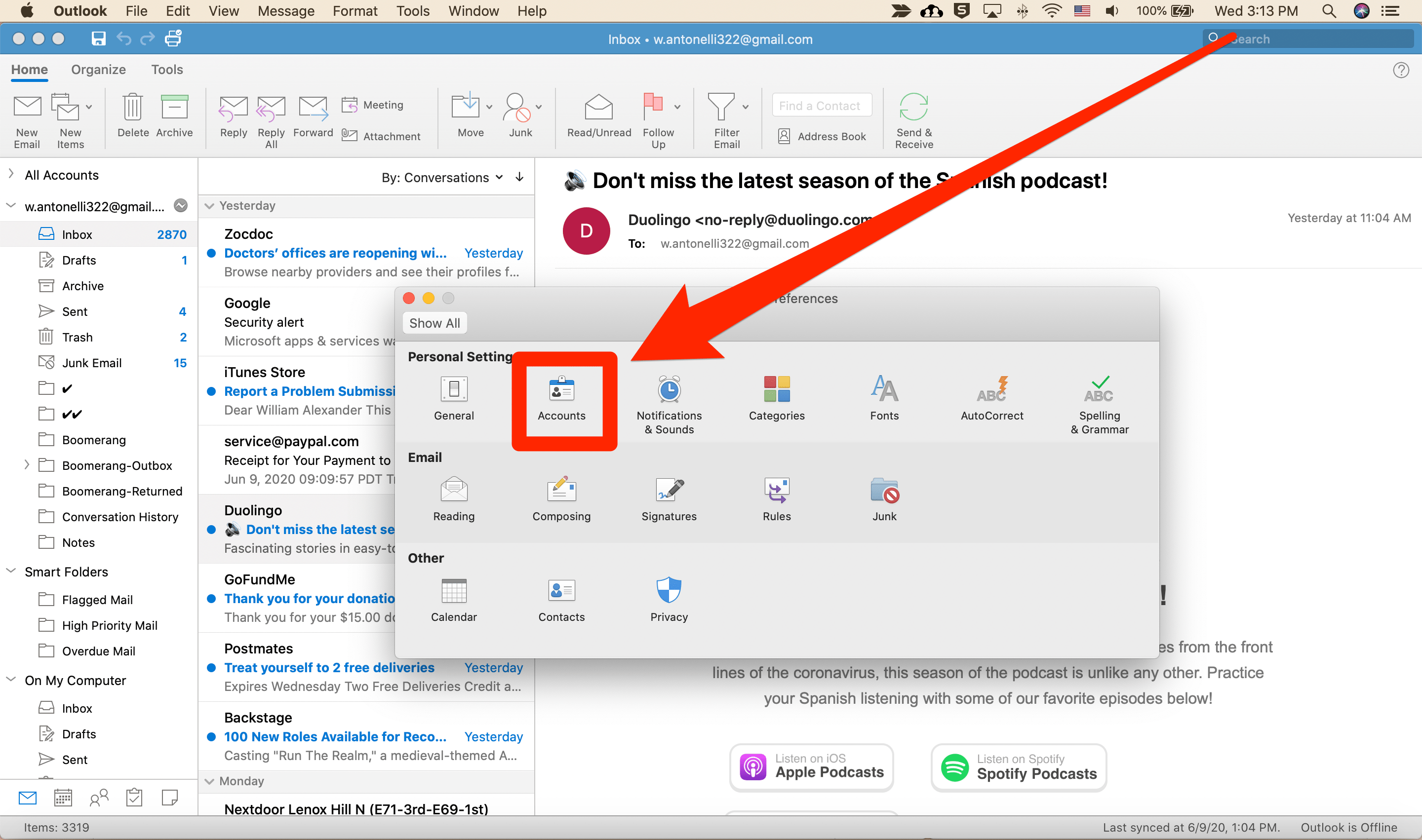Viewport: 1422px width, 840px height.
Task: Expand the All Accounts section
Action: [x=11, y=174]
